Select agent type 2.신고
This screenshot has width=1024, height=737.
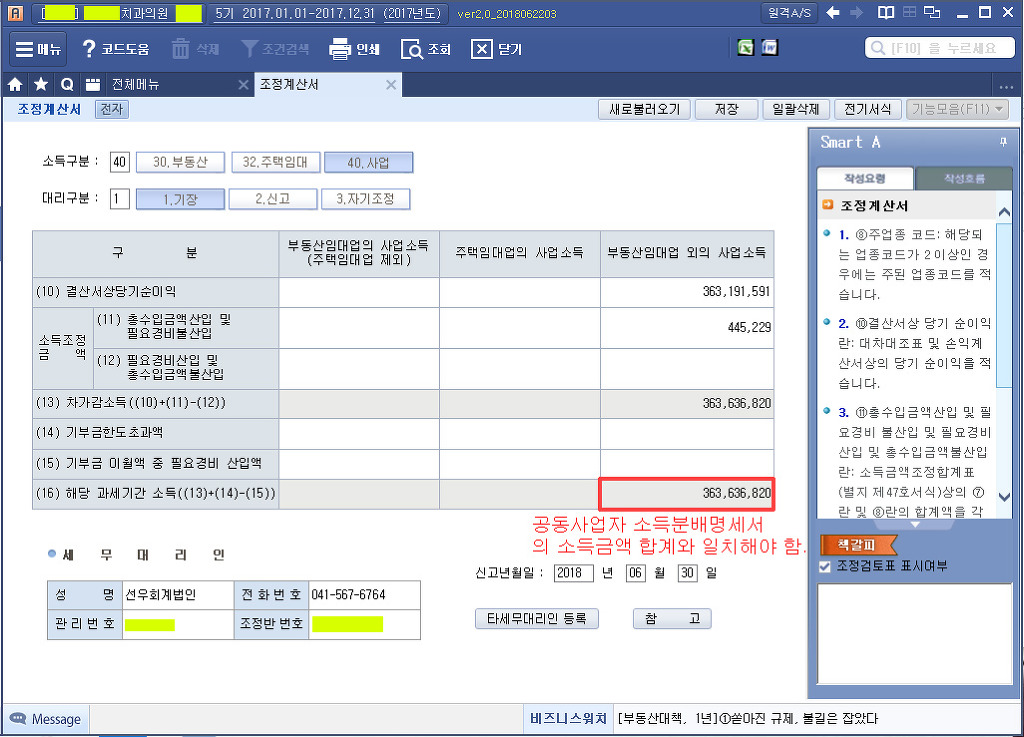(272, 198)
